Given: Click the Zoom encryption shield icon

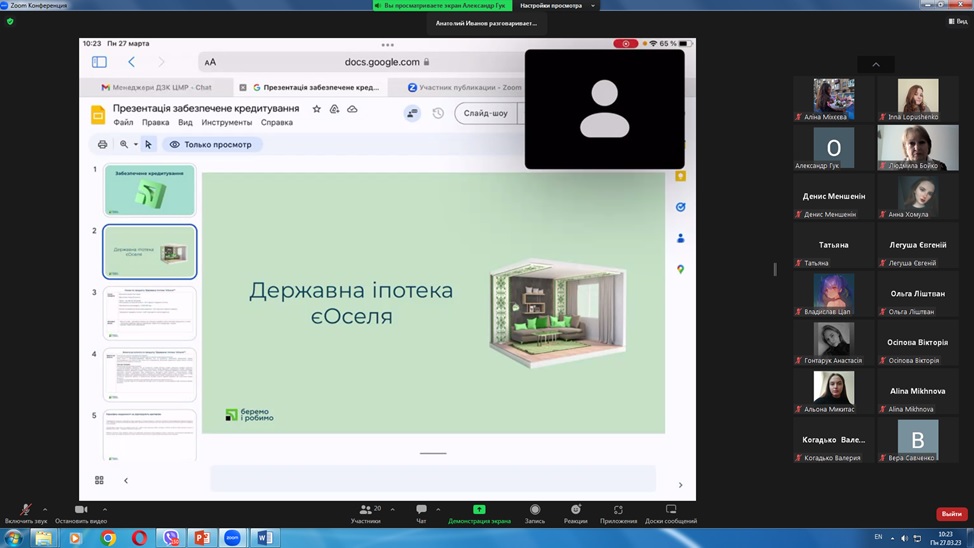Looking at the screenshot, I should (10, 21).
